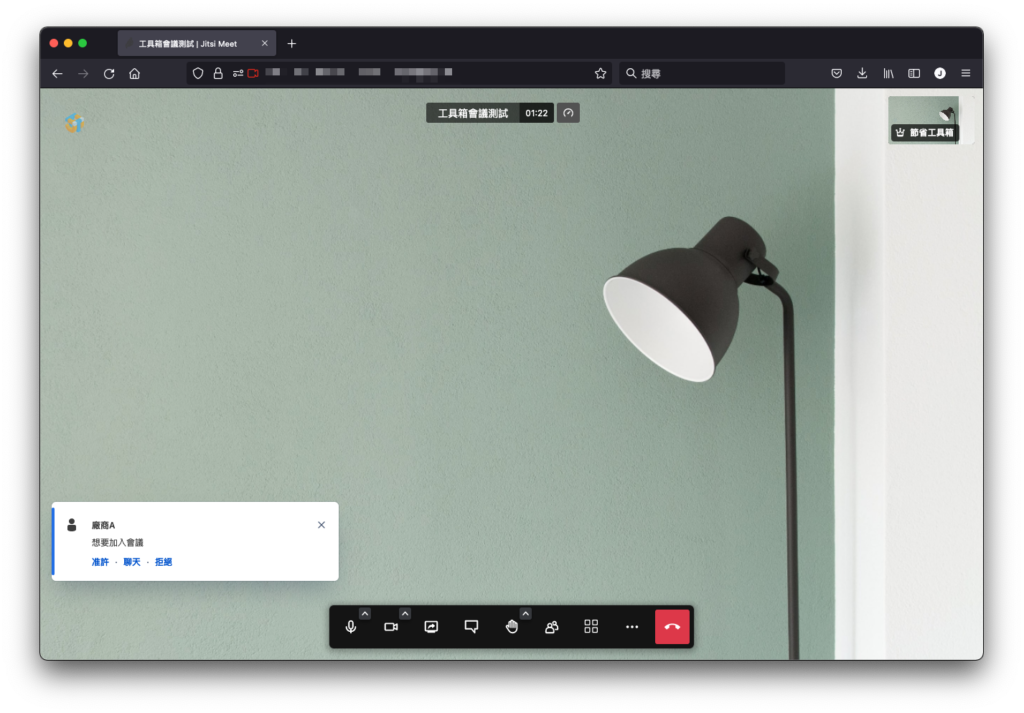Raise your hand
Image resolution: width=1024 pixels, height=713 pixels.
point(511,627)
